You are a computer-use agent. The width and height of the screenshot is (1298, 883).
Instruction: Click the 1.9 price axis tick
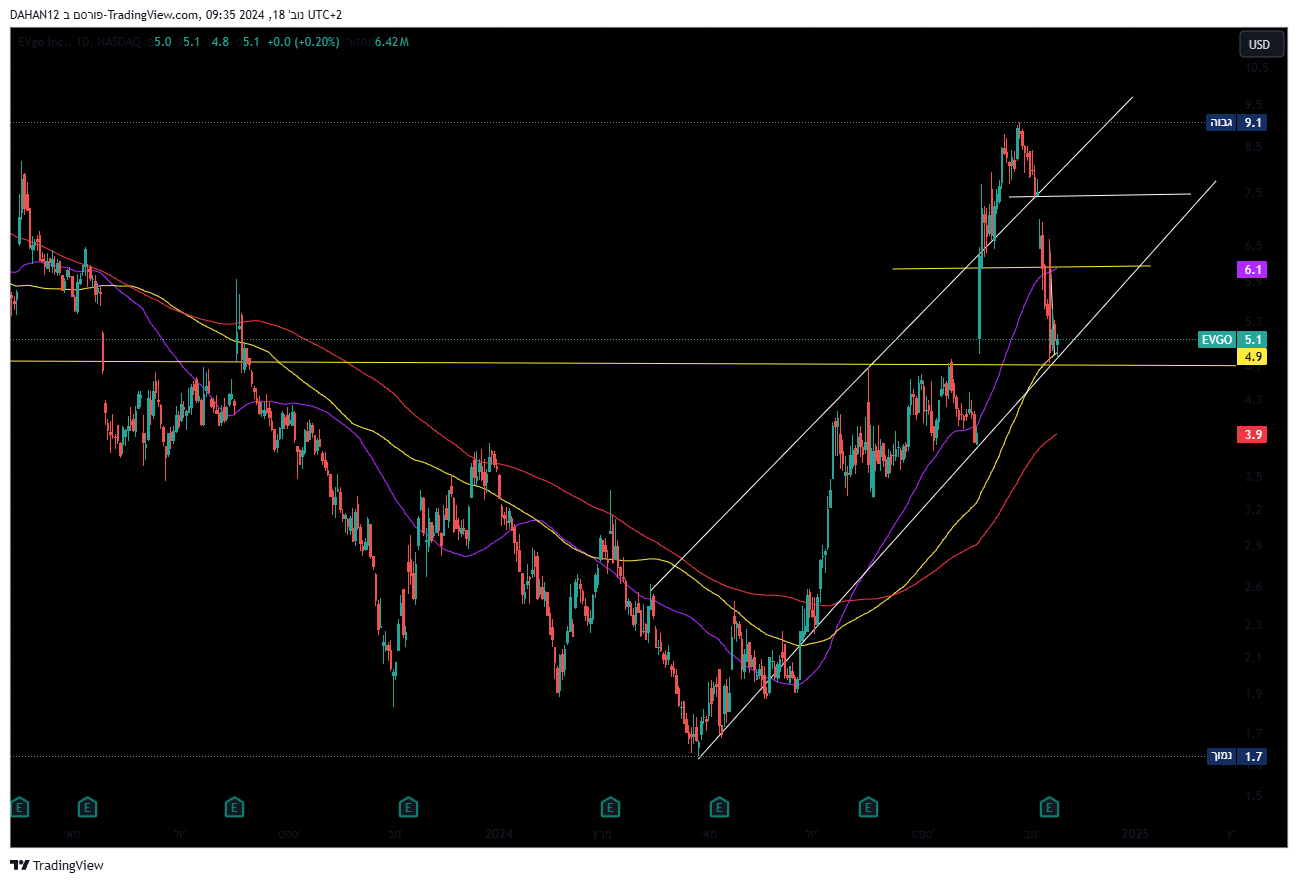pos(1254,694)
